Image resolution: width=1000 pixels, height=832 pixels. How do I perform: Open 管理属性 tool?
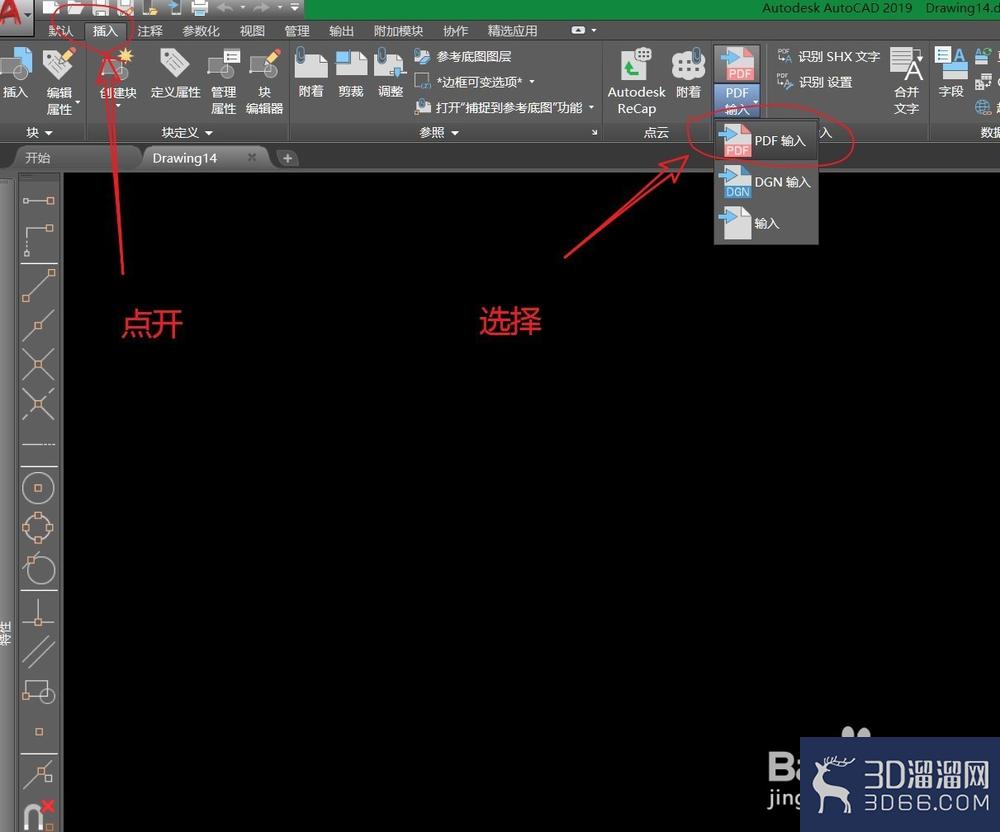coord(223,82)
